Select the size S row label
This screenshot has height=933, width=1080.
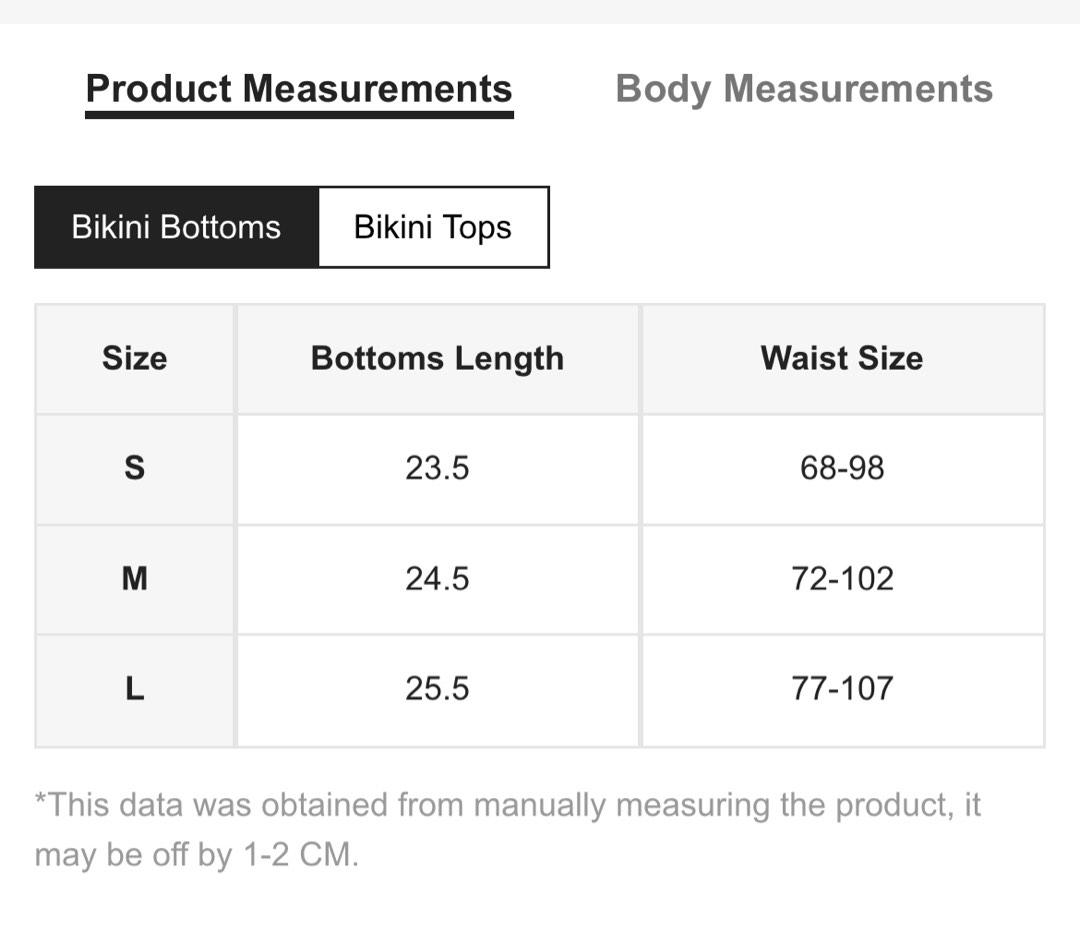tap(135, 469)
